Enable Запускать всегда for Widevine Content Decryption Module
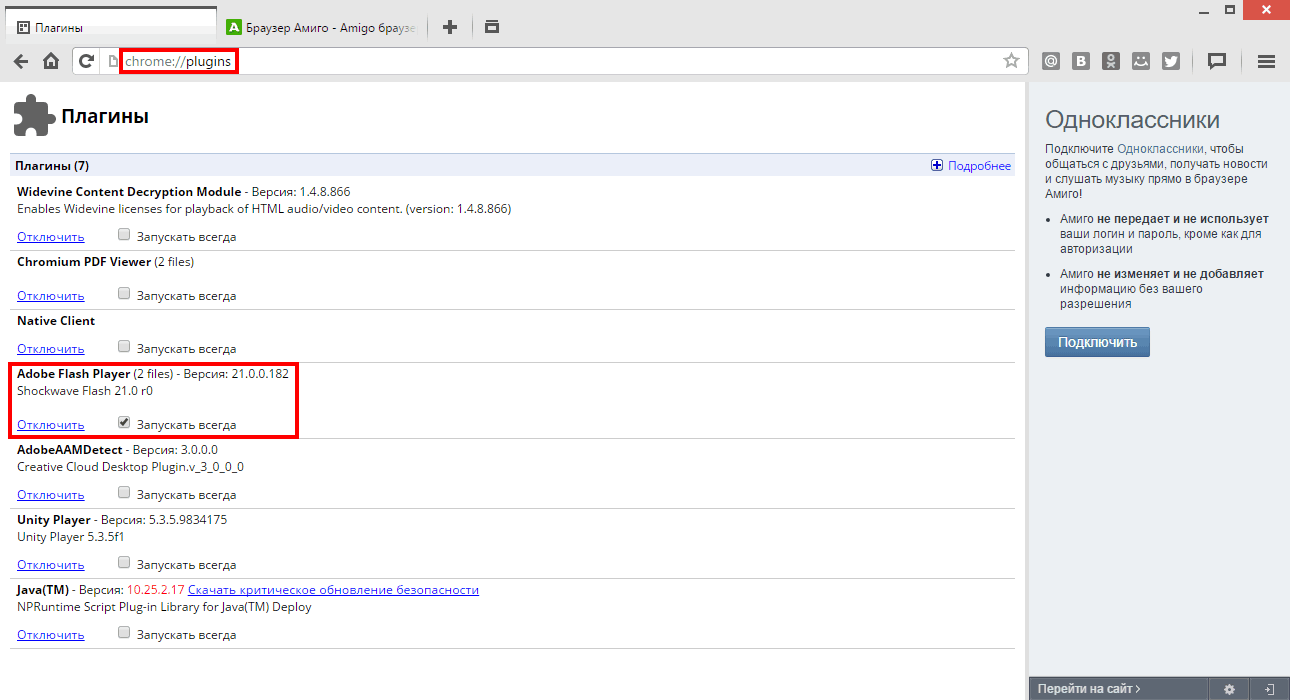The height and width of the screenshot is (700, 1290). click(124, 236)
